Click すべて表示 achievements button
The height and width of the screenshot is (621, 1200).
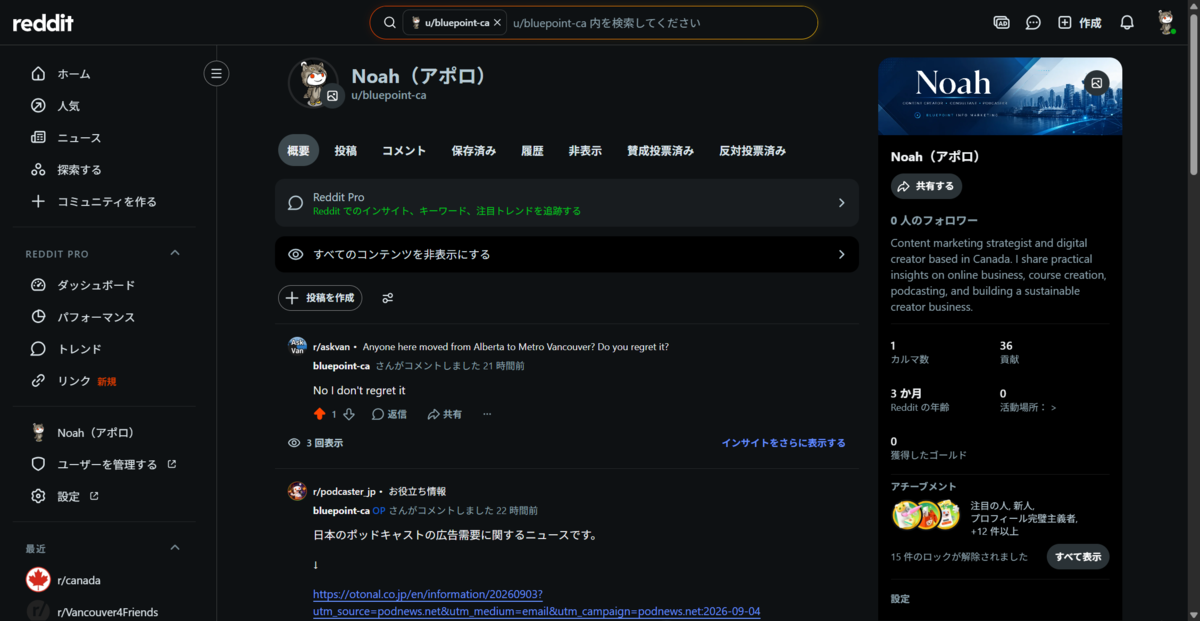pos(1078,557)
